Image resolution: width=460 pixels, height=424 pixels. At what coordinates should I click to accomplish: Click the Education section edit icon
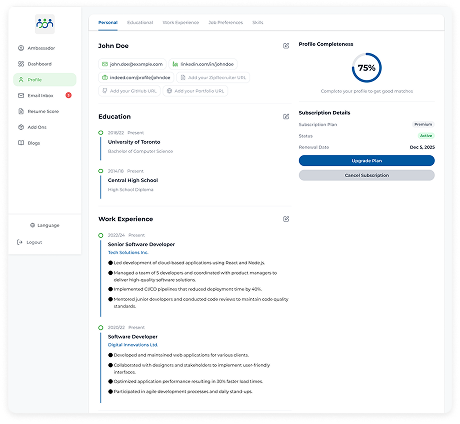(286, 117)
